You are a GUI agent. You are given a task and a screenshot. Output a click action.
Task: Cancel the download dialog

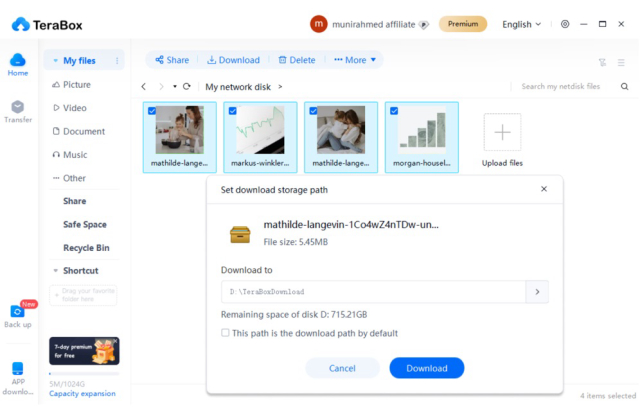[342, 368]
